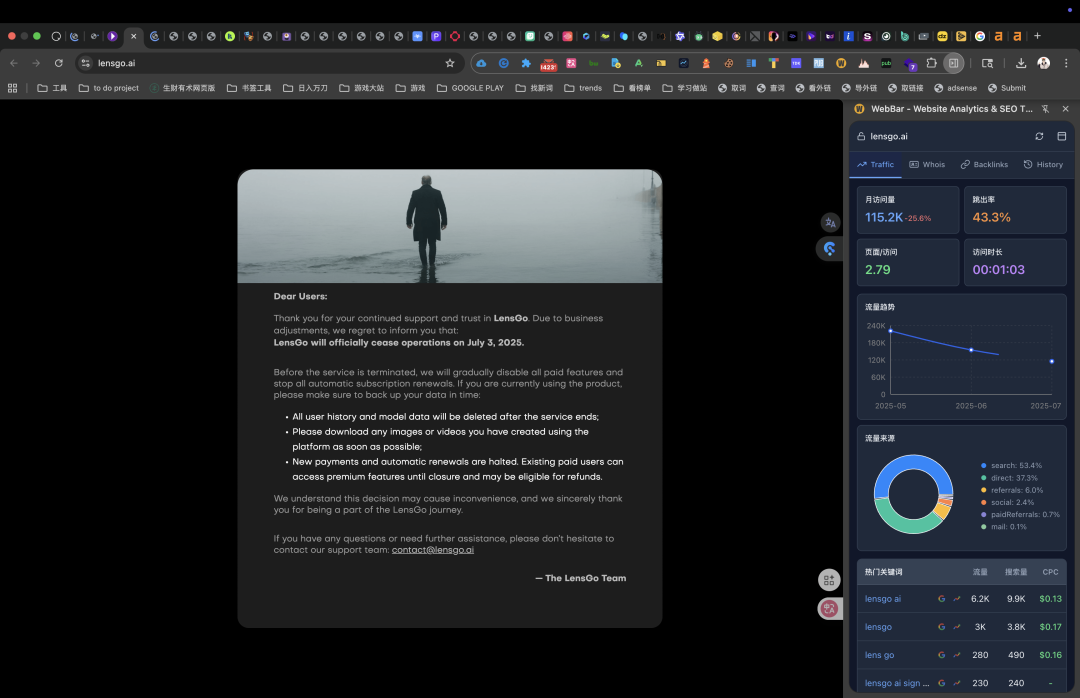Click trend icon in 'lensgo ai' keyword row
The image size is (1080, 698).
click(x=957, y=599)
